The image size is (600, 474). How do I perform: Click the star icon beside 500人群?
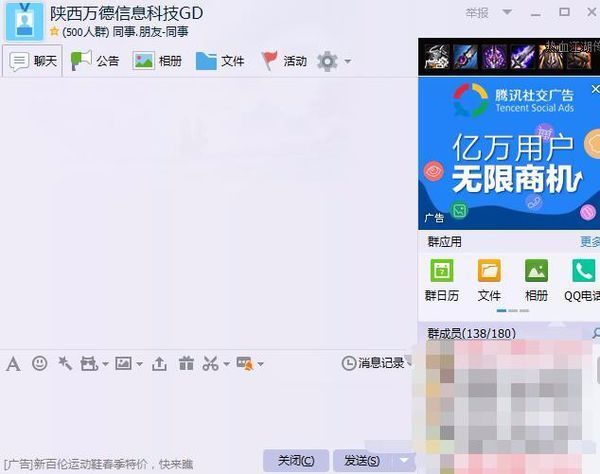coord(54,31)
